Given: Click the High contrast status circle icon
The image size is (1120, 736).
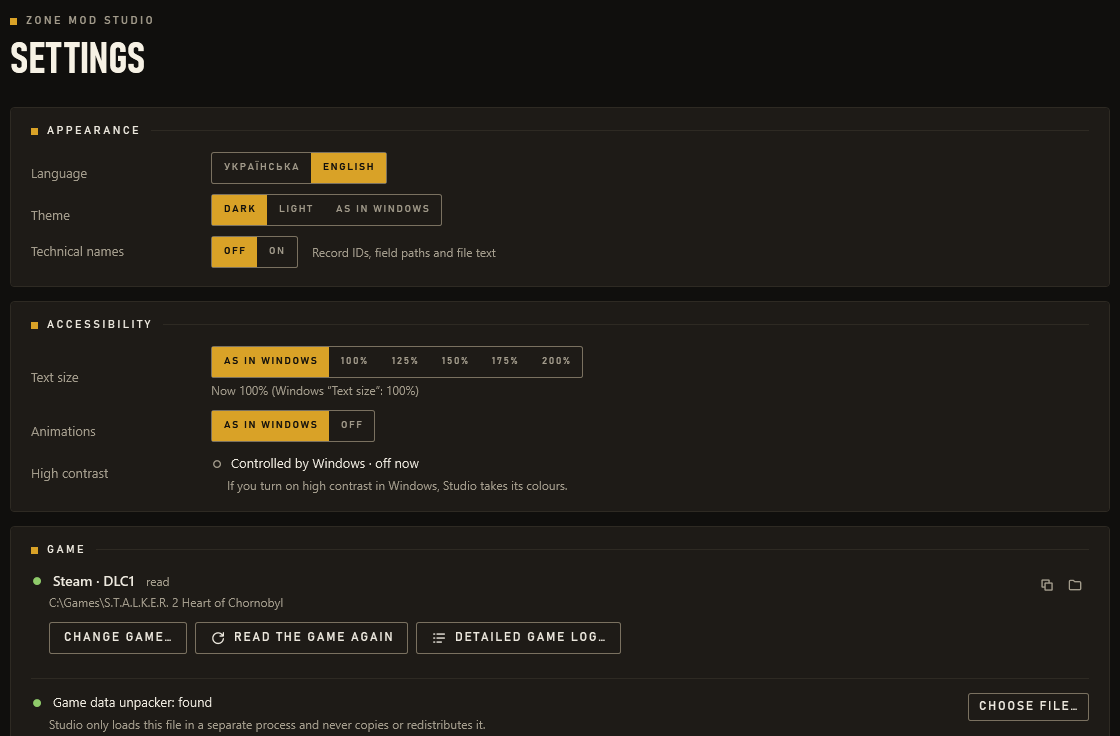Looking at the screenshot, I should (x=216, y=464).
